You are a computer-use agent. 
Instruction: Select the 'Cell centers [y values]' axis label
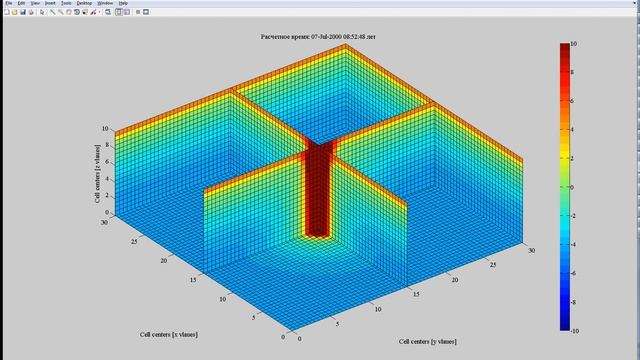[x=427, y=341]
